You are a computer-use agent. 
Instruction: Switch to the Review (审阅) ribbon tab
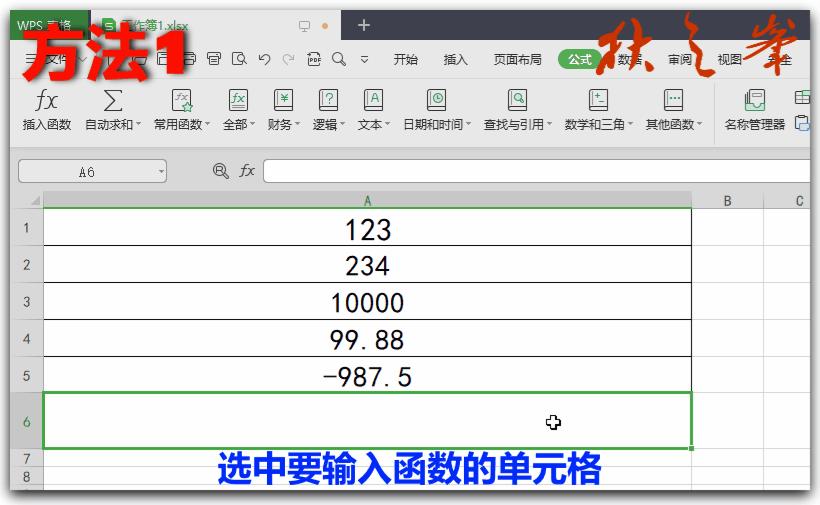point(680,60)
